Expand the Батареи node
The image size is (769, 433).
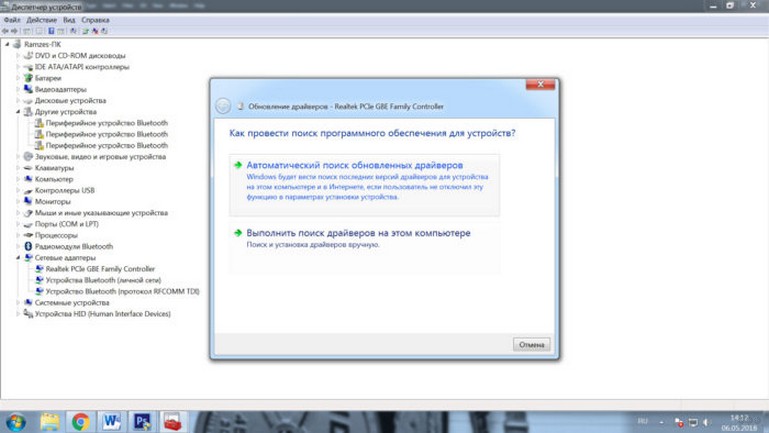point(18,78)
